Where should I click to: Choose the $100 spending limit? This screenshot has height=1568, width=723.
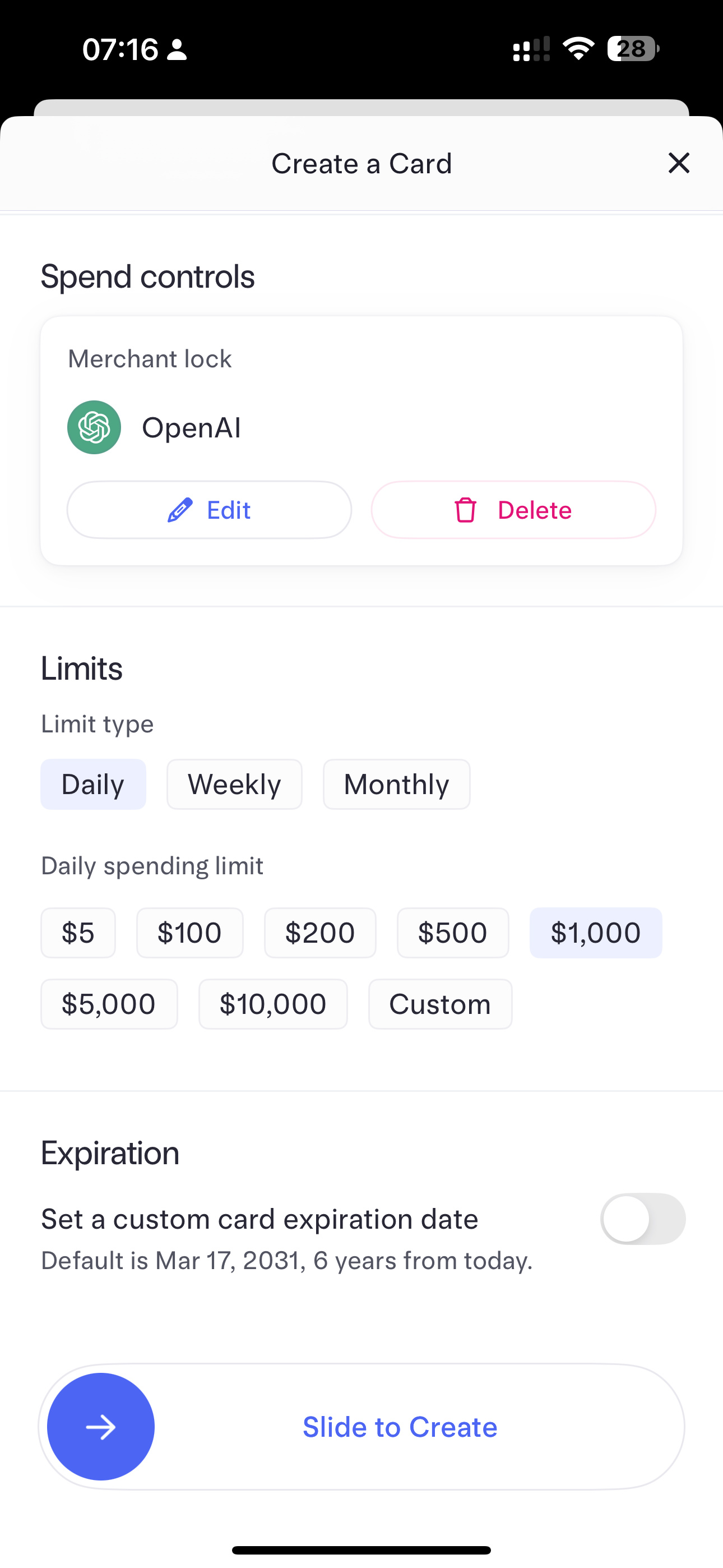click(x=190, y=933)
